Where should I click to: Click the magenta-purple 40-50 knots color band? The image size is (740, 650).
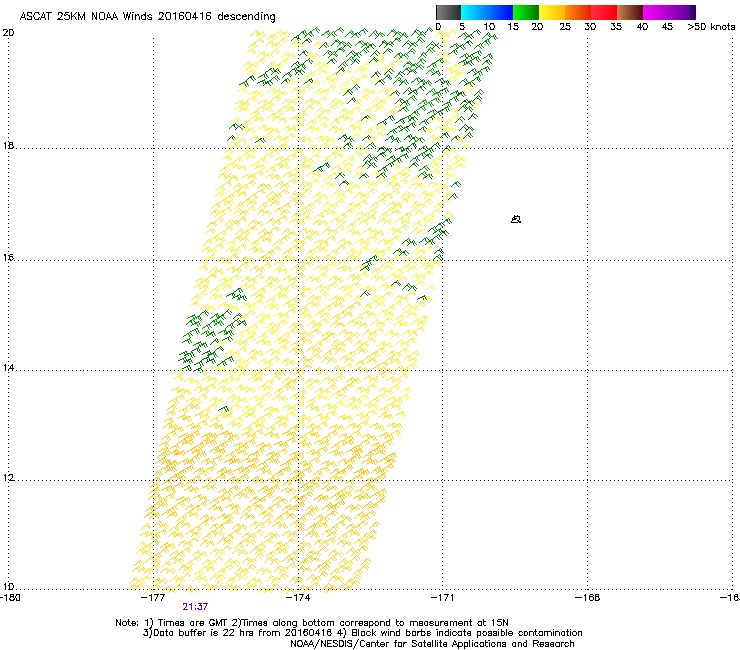(x=669, y=12)
